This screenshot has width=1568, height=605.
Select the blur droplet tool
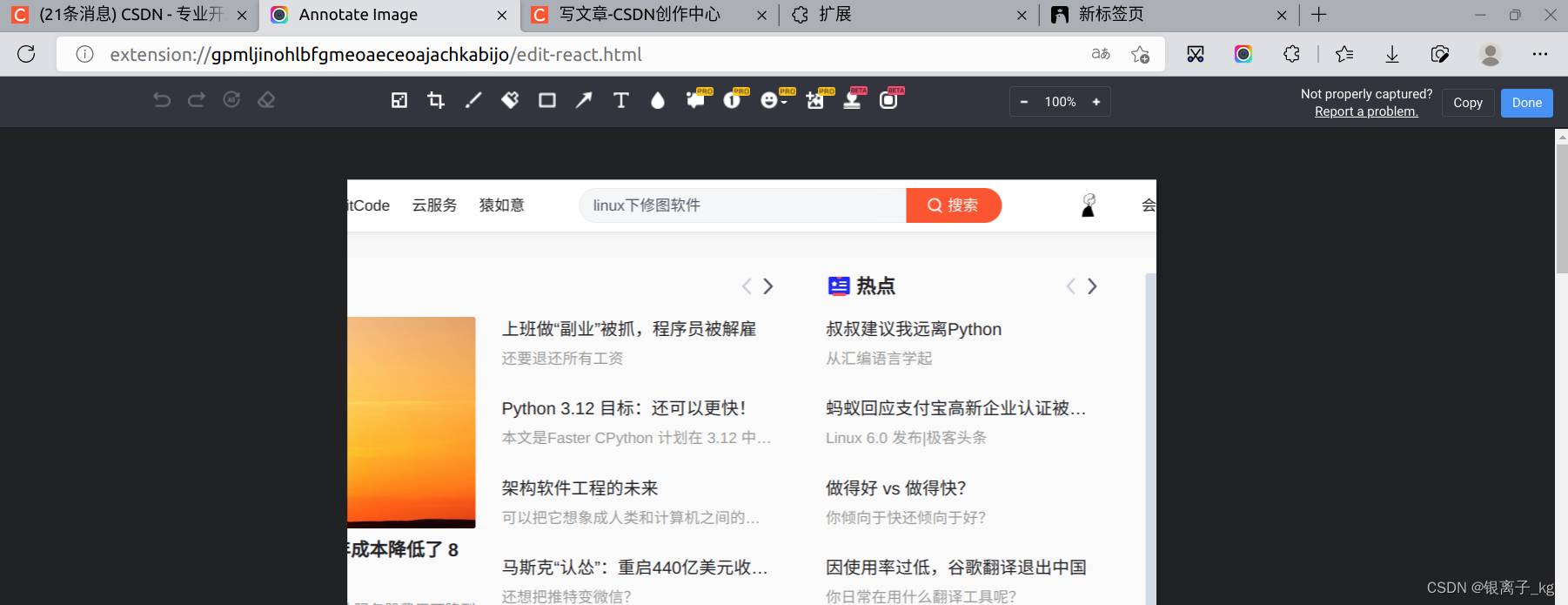658,100
